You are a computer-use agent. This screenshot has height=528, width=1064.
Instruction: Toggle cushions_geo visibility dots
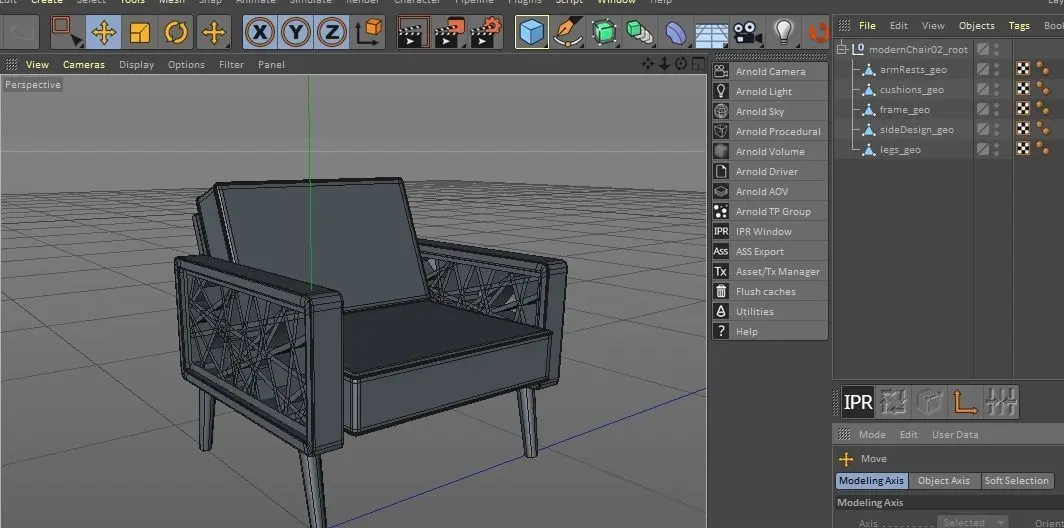point(996,90)
